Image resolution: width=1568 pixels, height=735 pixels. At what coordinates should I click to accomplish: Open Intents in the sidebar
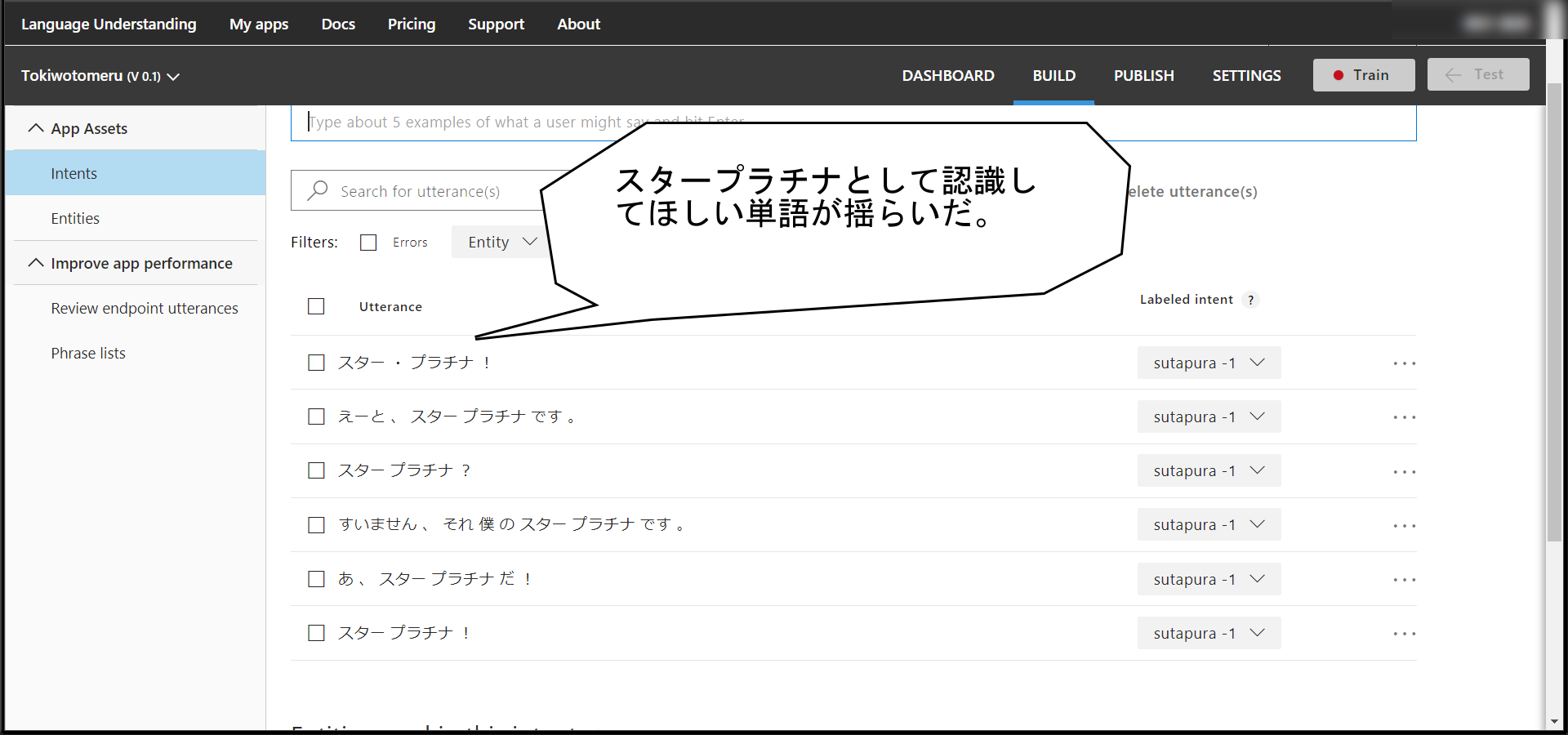[136, 173]
